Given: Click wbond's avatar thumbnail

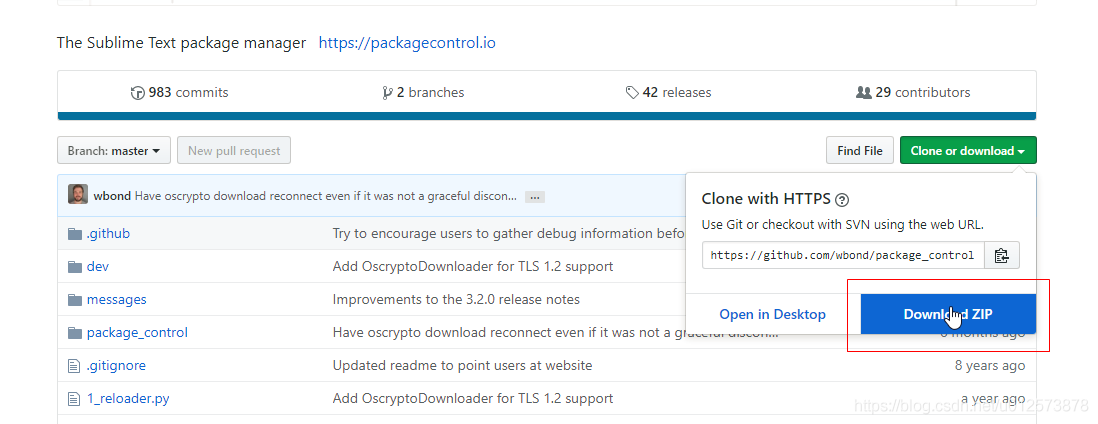Looking at the screenshot, I should tap(78, 194).
